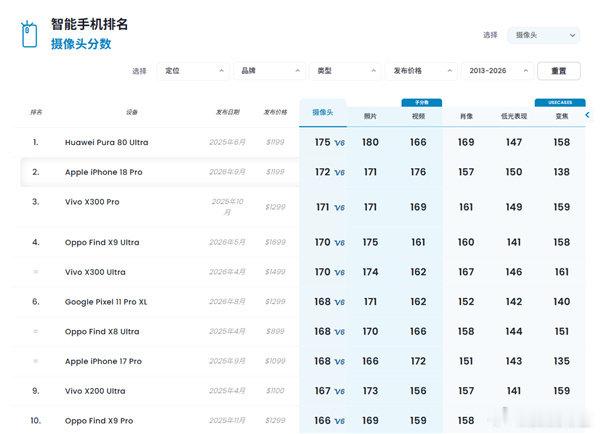The height and width of the screenshot is (434, 600).
Task: Click the V6 badge for Vivo X300 Pro
Action: click(339, 208)
